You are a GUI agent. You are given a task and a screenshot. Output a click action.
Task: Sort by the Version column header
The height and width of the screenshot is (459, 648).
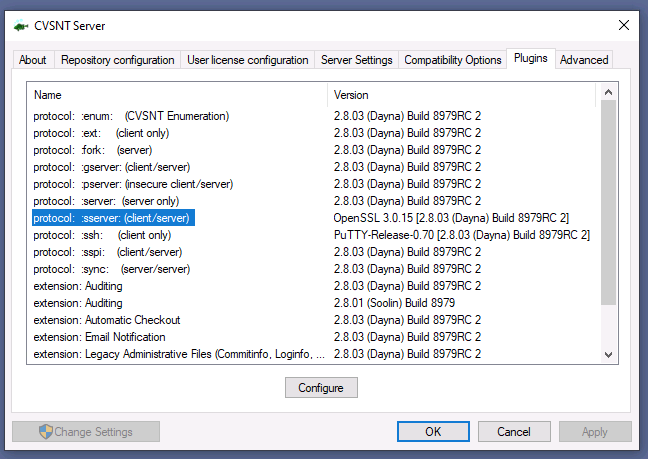[462, 95]
